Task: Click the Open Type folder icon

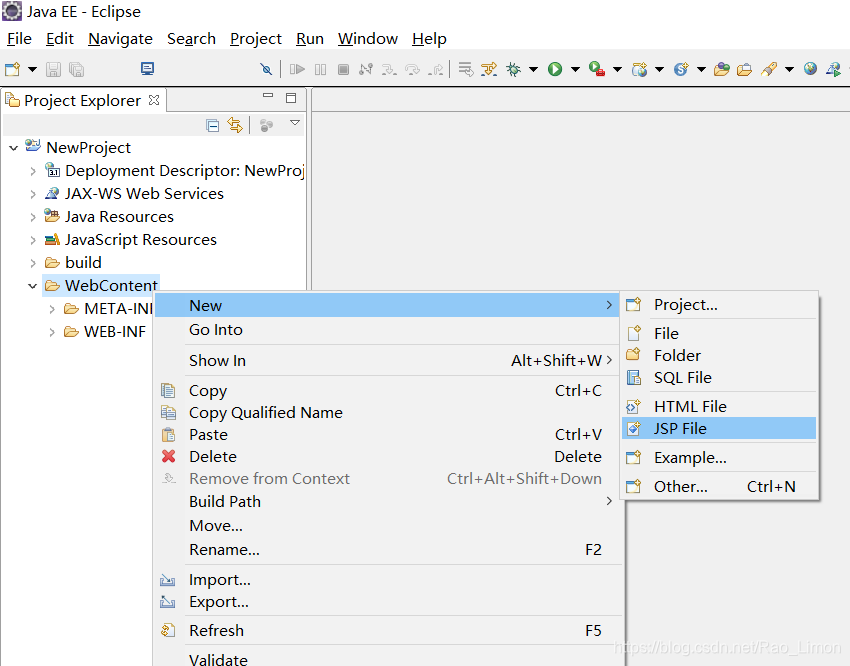Action: 722,69
